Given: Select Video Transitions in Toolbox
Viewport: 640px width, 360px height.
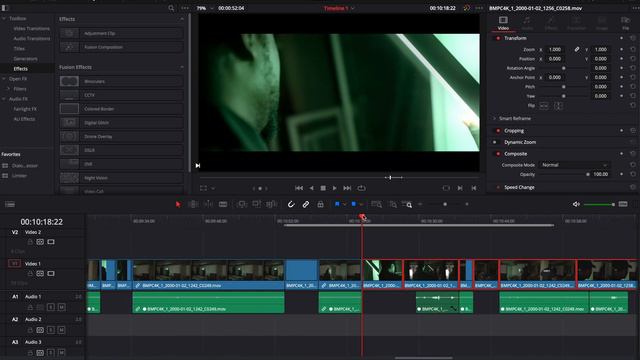Looking at the screenshot, I should click(31, 29).
